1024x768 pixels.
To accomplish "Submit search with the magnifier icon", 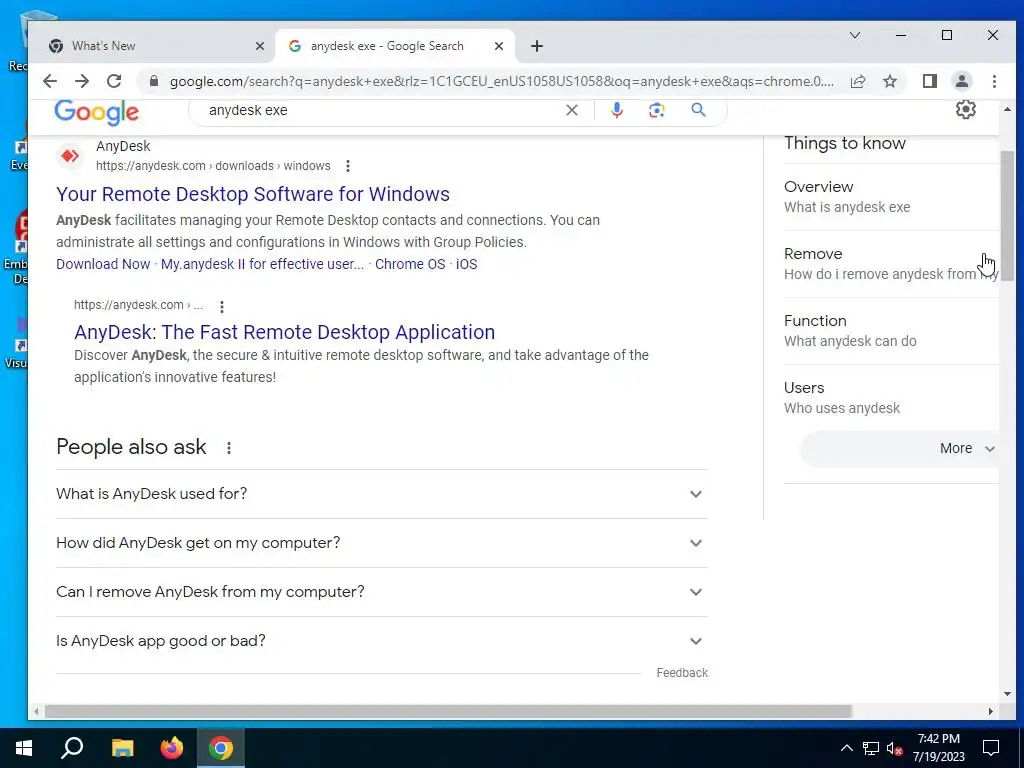I will click(x=698, y=110).
